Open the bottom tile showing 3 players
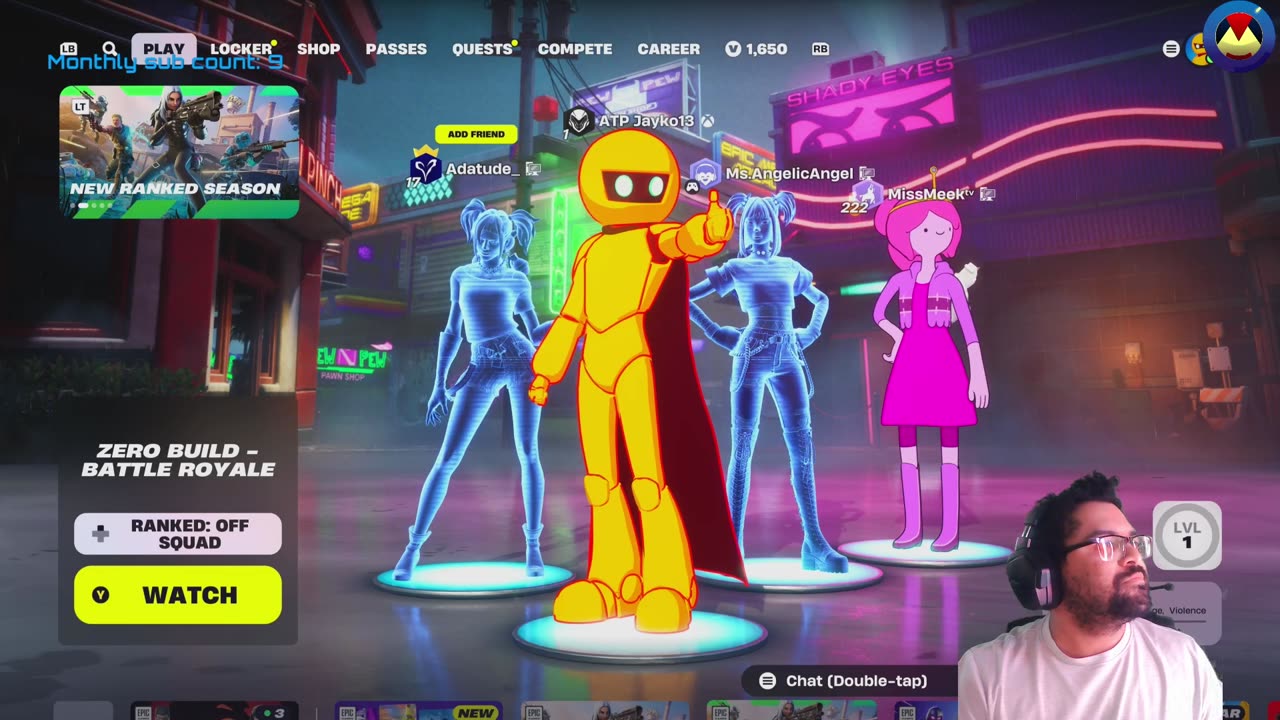The width and height of the screenshot is (1280, 720). [x=215, y=711]
